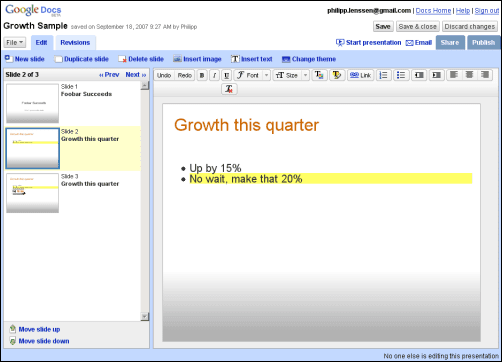Click slide list scrollbar down arrow
The image size is (502, 362).
(145, 316)
